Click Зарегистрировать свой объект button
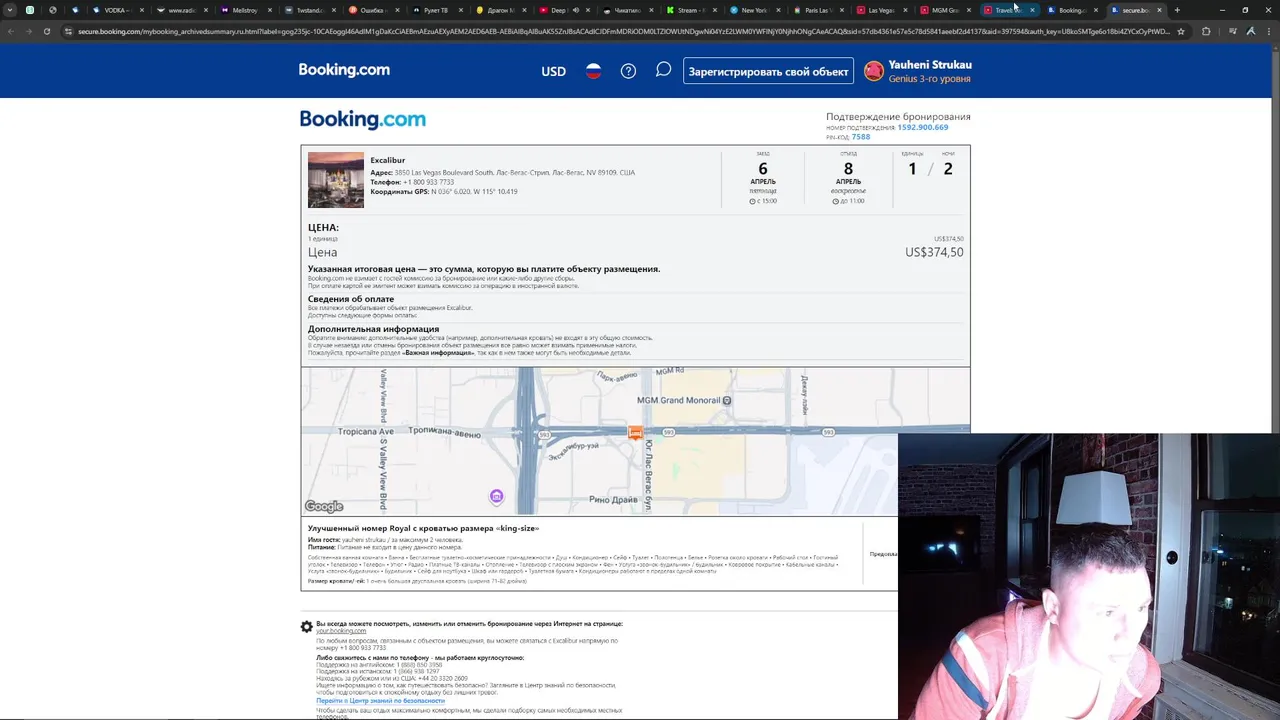This screenshot has height=720, width=1280. pos(768,71)
